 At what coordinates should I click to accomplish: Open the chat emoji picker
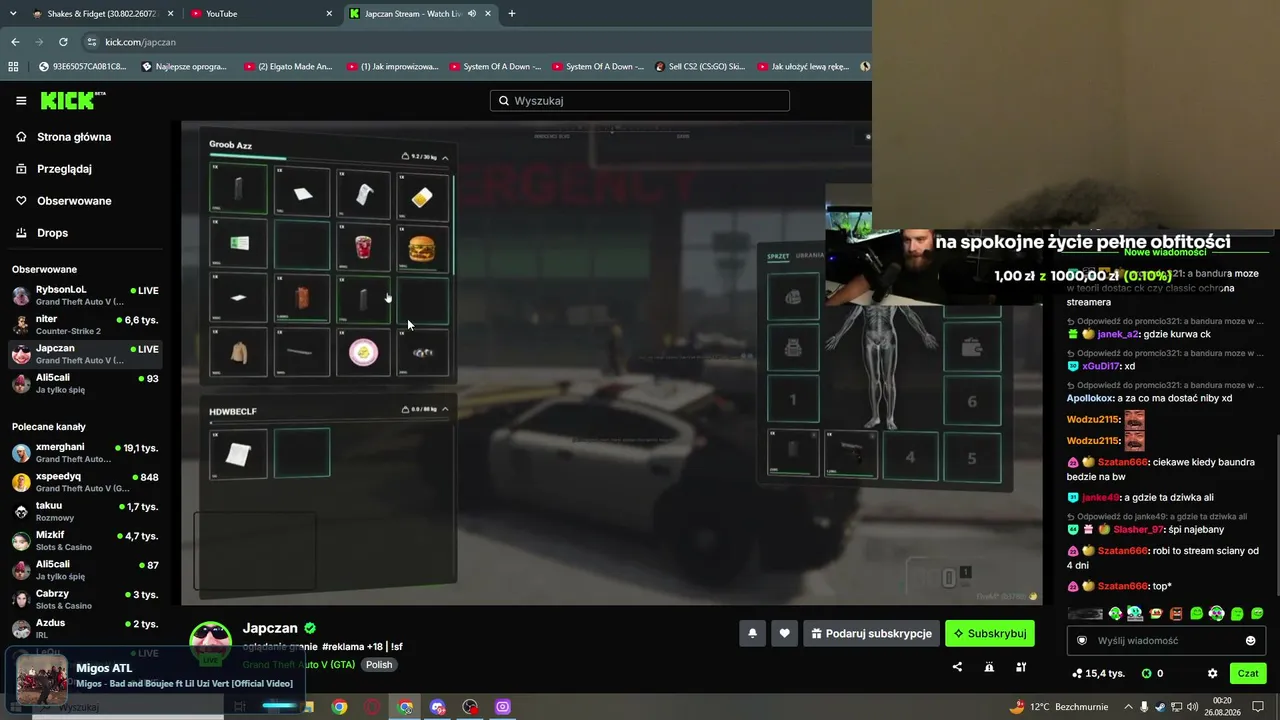point(1250,641)
